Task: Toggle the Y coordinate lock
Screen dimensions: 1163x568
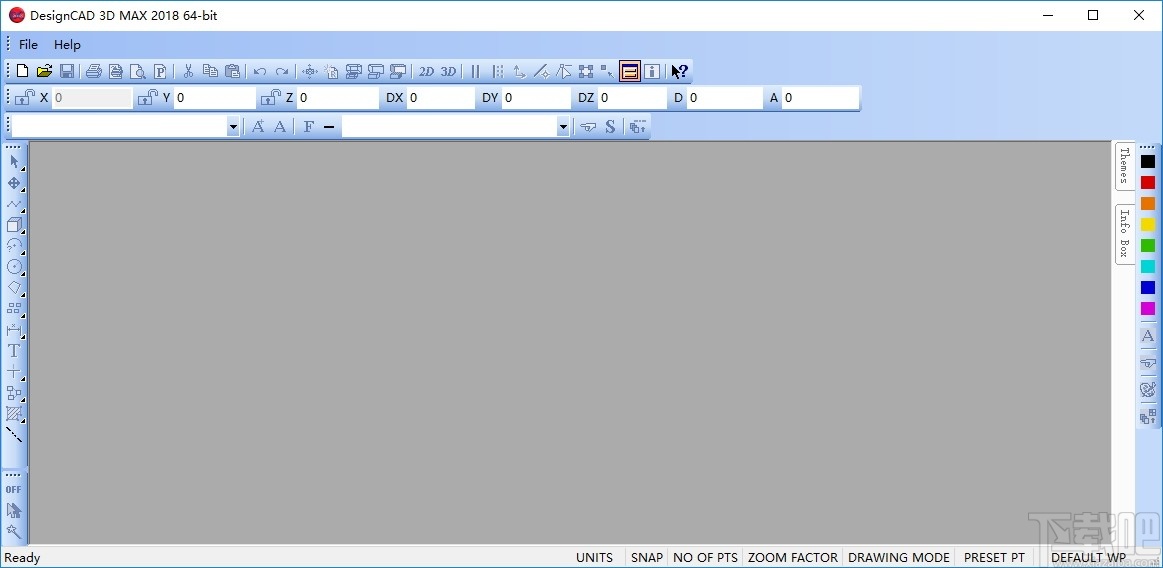Action: [148, 97]
